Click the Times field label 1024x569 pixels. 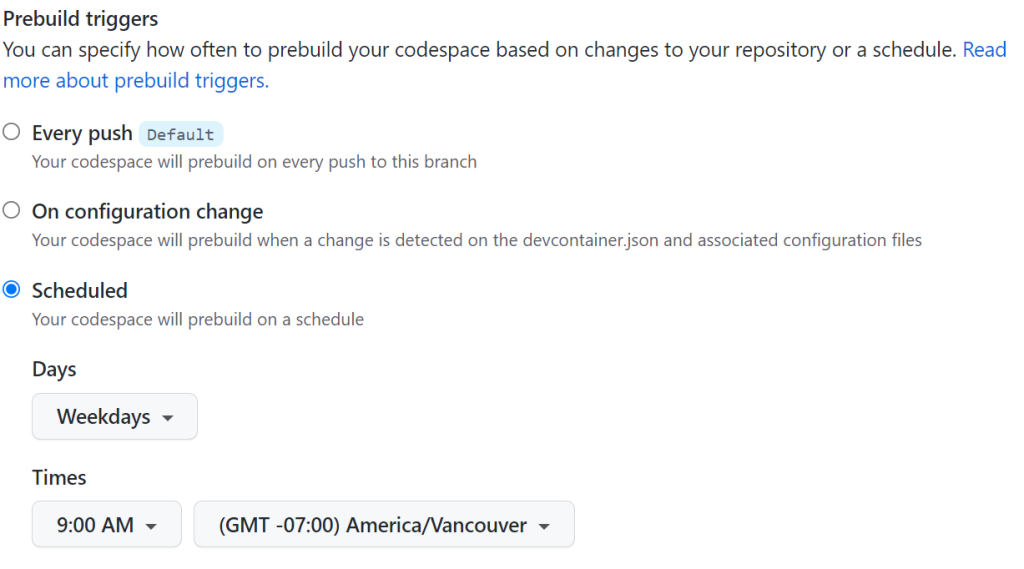tap(59, 478)
